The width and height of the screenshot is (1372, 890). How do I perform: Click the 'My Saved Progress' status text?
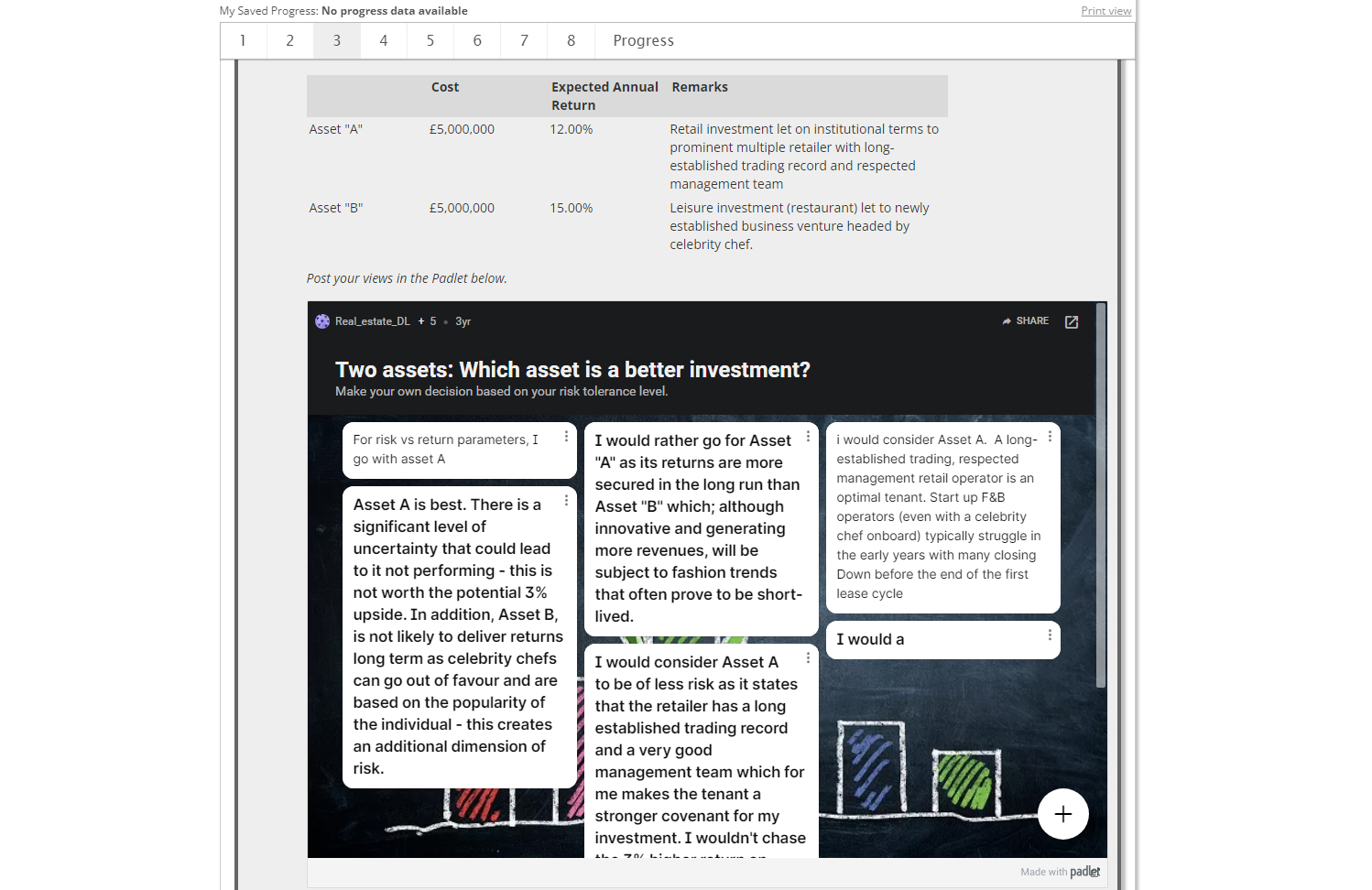(343, 11)
